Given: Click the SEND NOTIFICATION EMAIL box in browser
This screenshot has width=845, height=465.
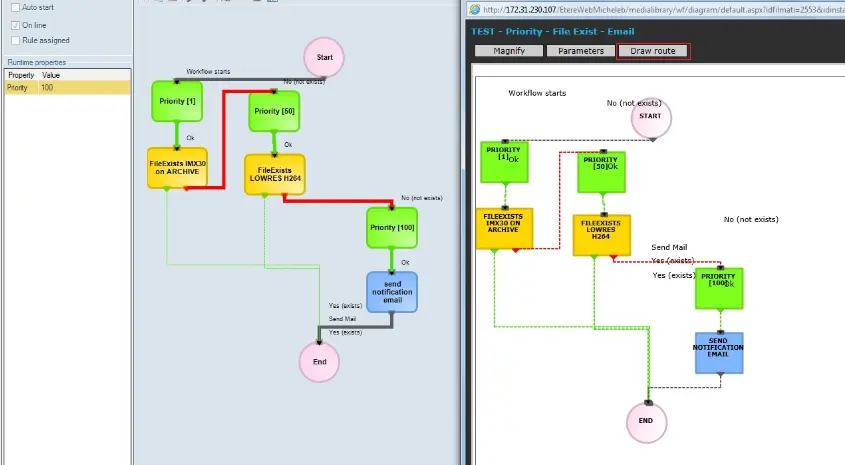Looking at the screenshot, I should click(x=719, y=352).
